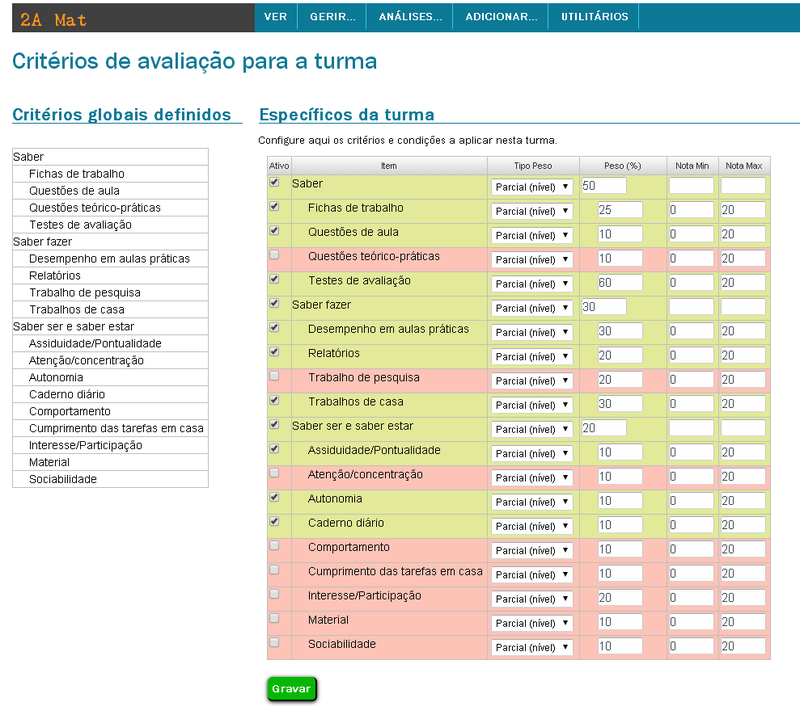The width and height of the screenshot is (800, 719).
Task: Select Tipo Peso dropdown for Testes de avaliação
Action: point(532,284)
